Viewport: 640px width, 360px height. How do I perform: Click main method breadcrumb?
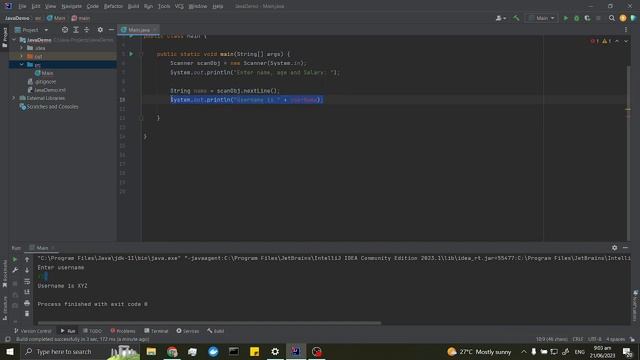[81, 18]
